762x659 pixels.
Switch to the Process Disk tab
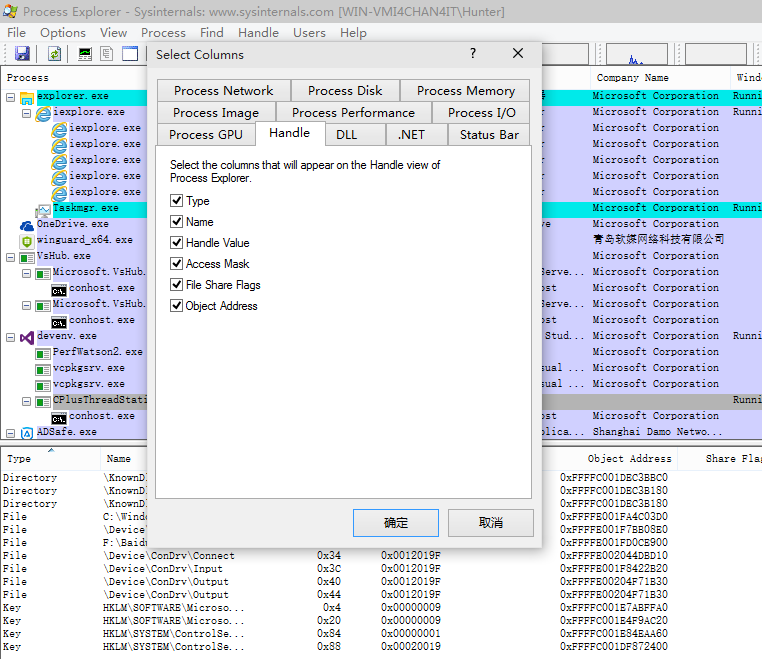pos(345,91)
